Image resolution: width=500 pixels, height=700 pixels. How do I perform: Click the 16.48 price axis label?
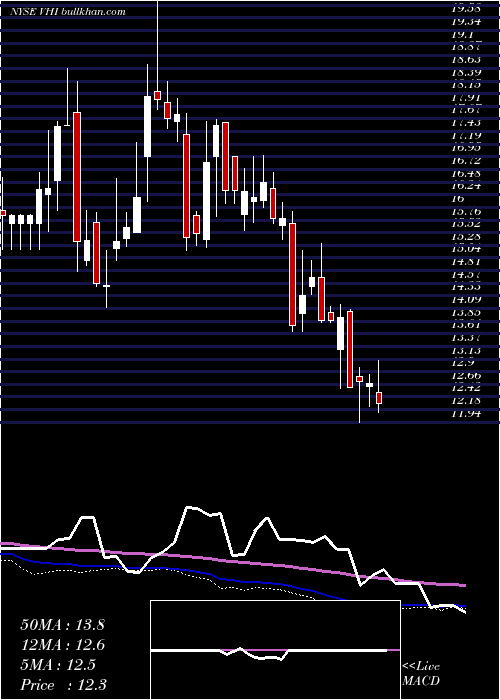coord(466,173)
